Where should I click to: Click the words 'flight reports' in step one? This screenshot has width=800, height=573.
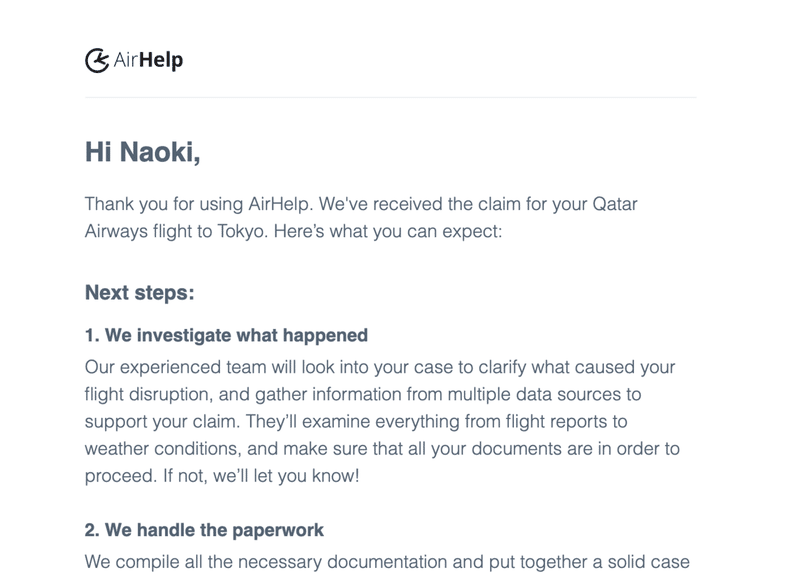click(556, 421)
